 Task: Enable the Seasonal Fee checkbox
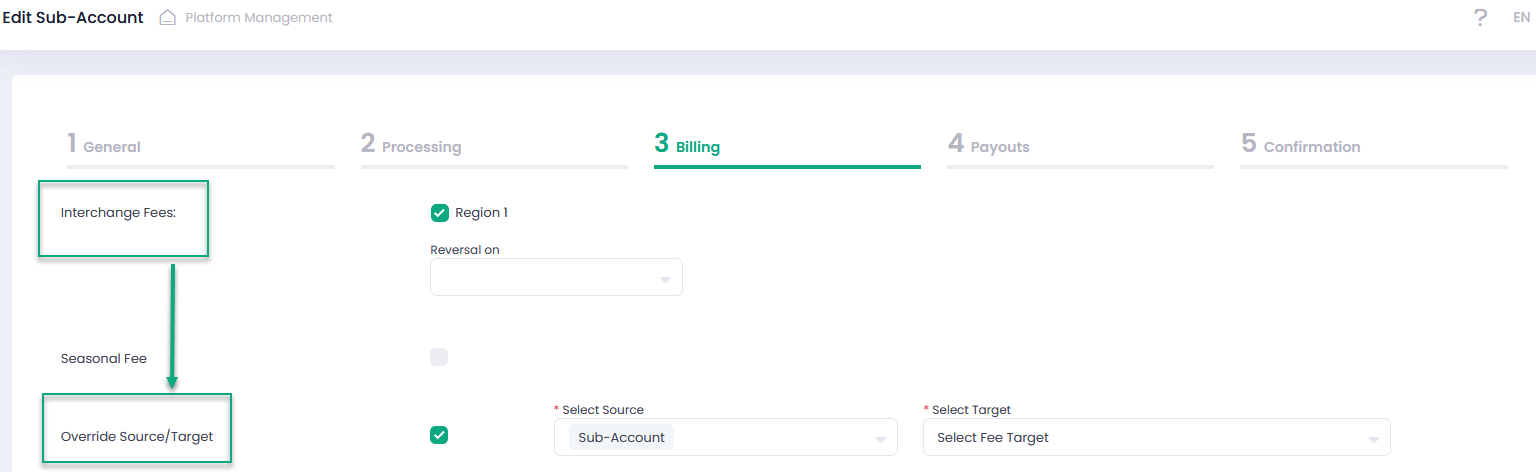pos(439,357)
